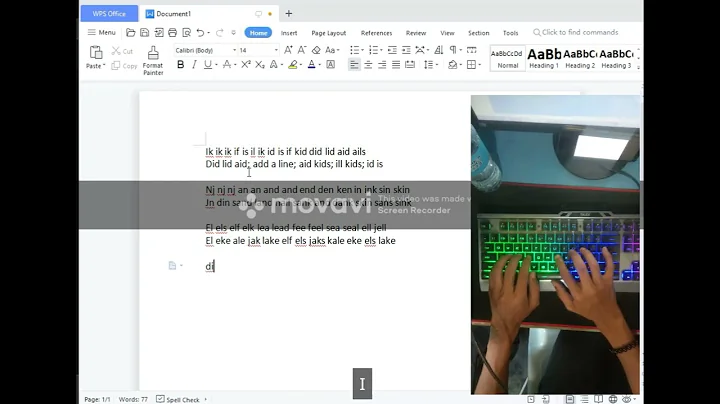720x404 pixels.
Task: Toggle show paragraph marks pilcrow
Action: tap(453, 50)
